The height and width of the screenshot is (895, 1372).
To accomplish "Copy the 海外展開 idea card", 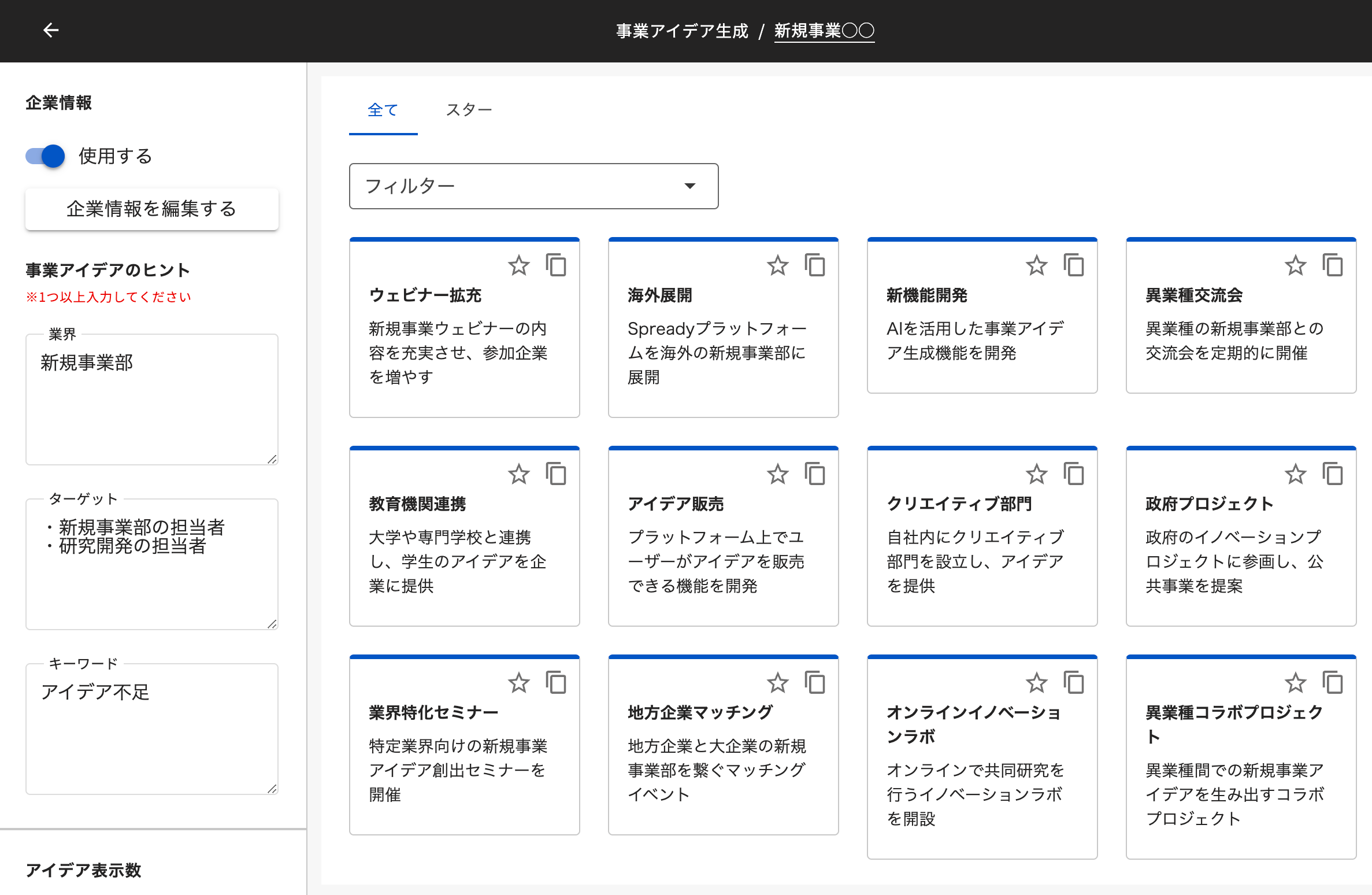I will [815, 266].
